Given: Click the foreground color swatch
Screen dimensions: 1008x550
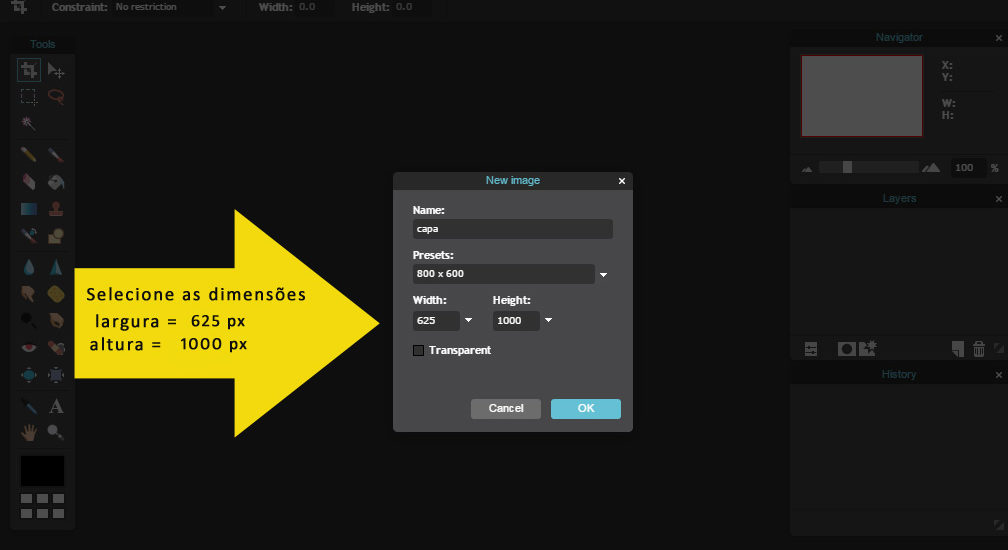Looking at the screenshot, I should tap(42, 471).
